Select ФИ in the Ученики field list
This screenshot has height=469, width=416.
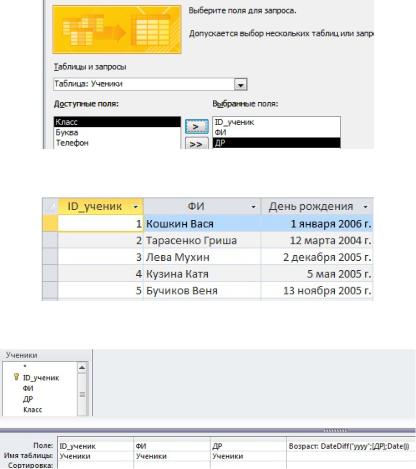28,388
